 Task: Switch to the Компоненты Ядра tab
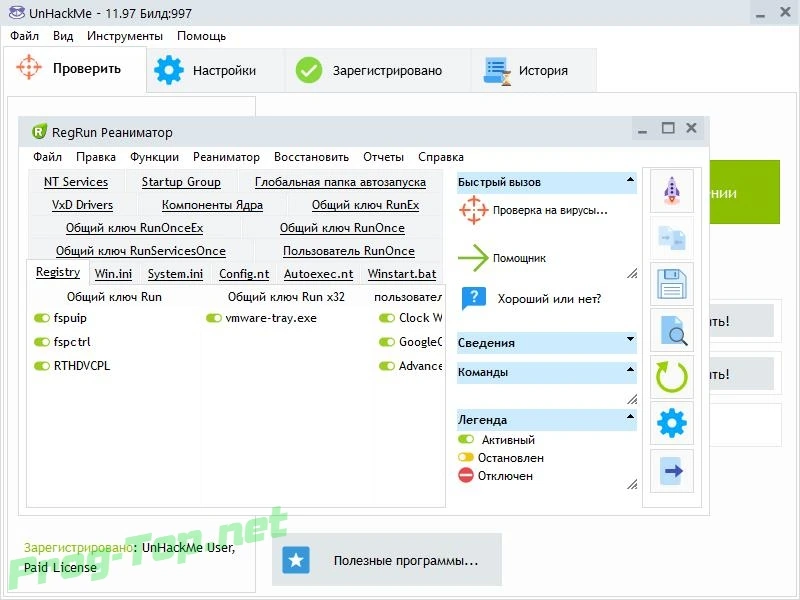pyautogui.click(x=212, y=205)
